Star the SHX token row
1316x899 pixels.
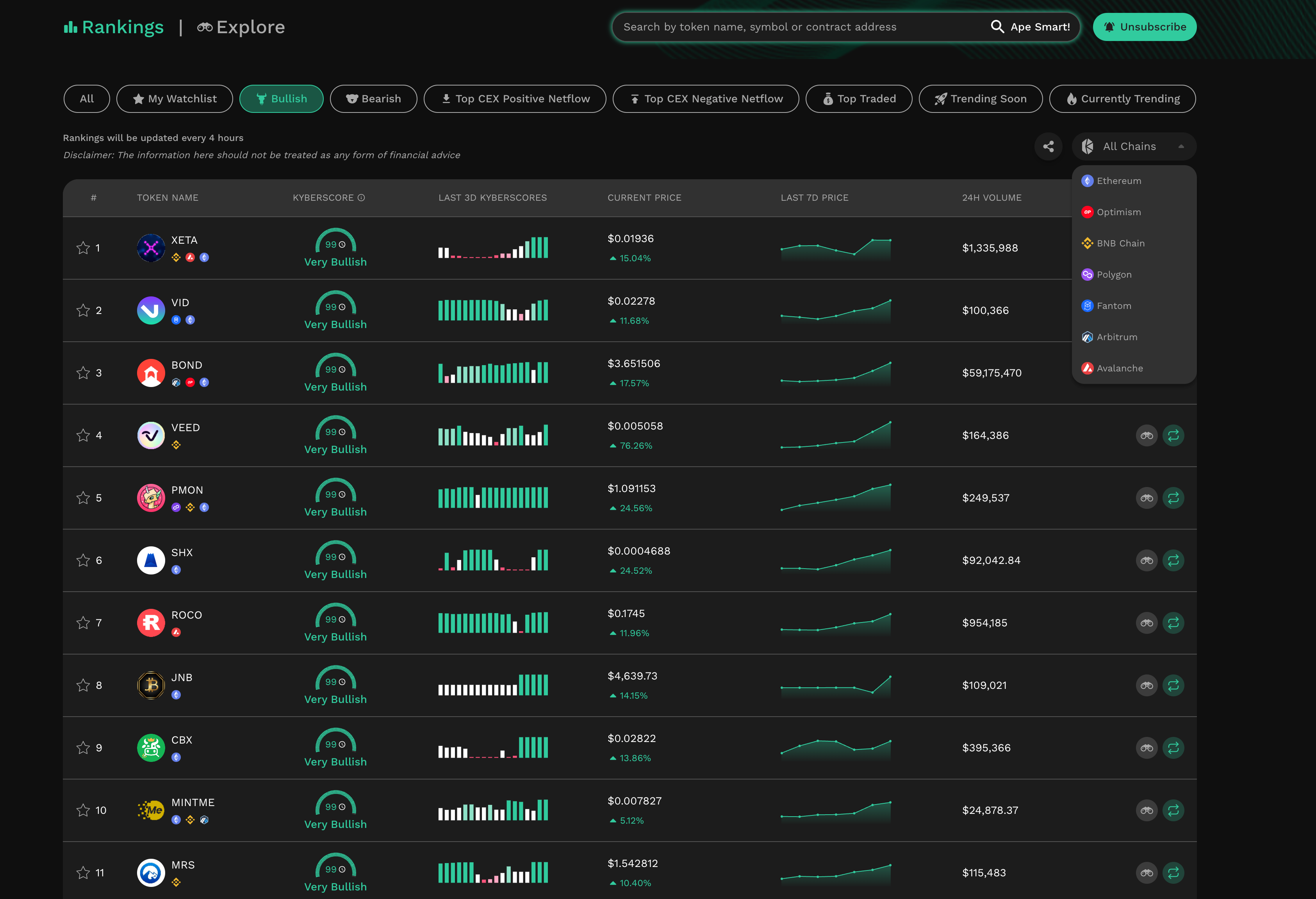(x=83, y=560)
